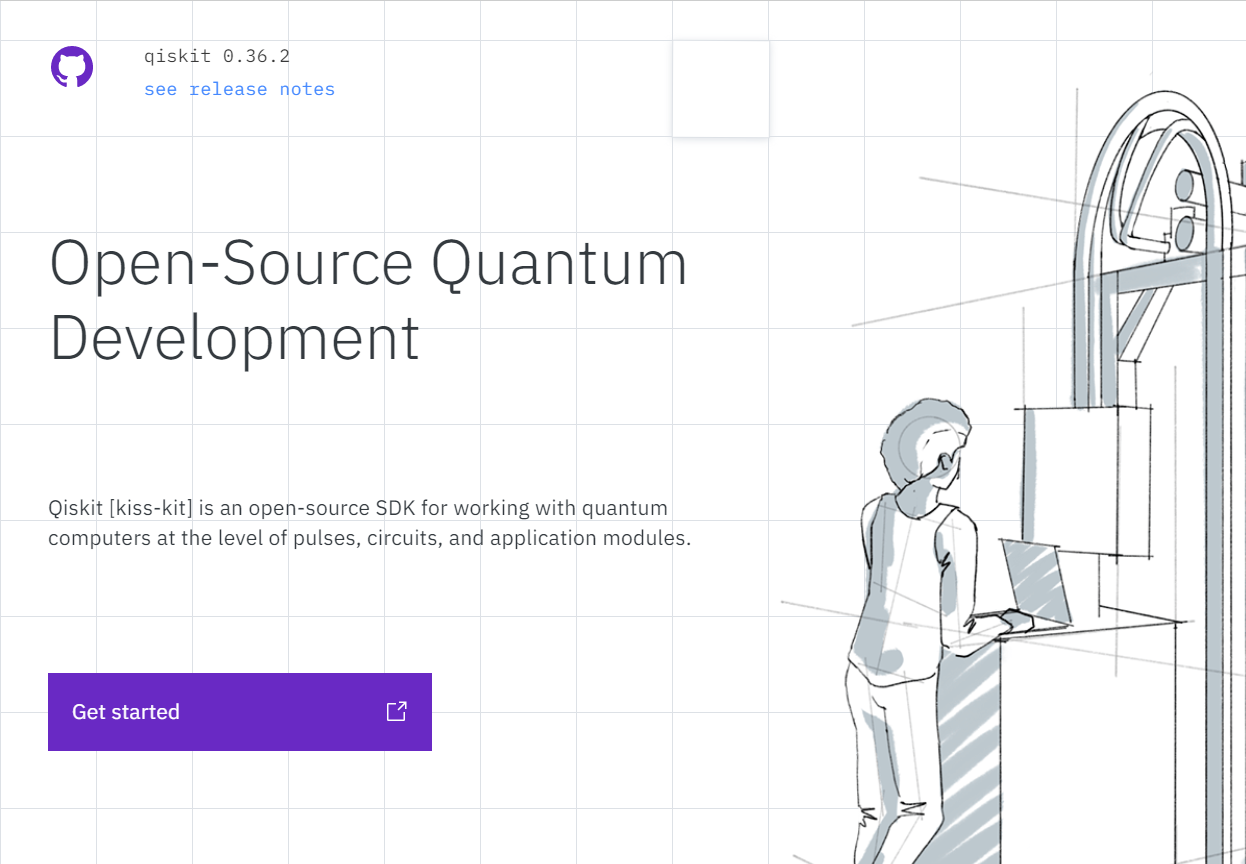
Task: Click the Get started button
Action: coord(240,712)
